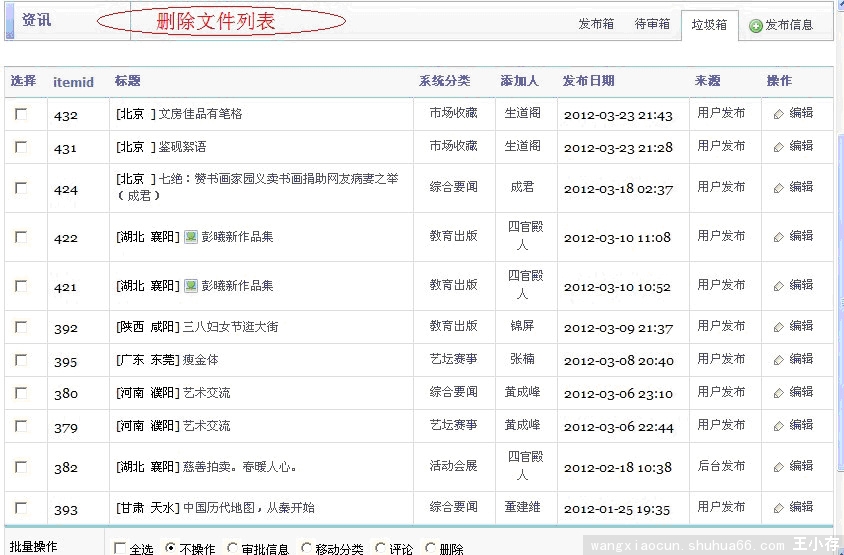Select the 删除 batch radio option

431,548
